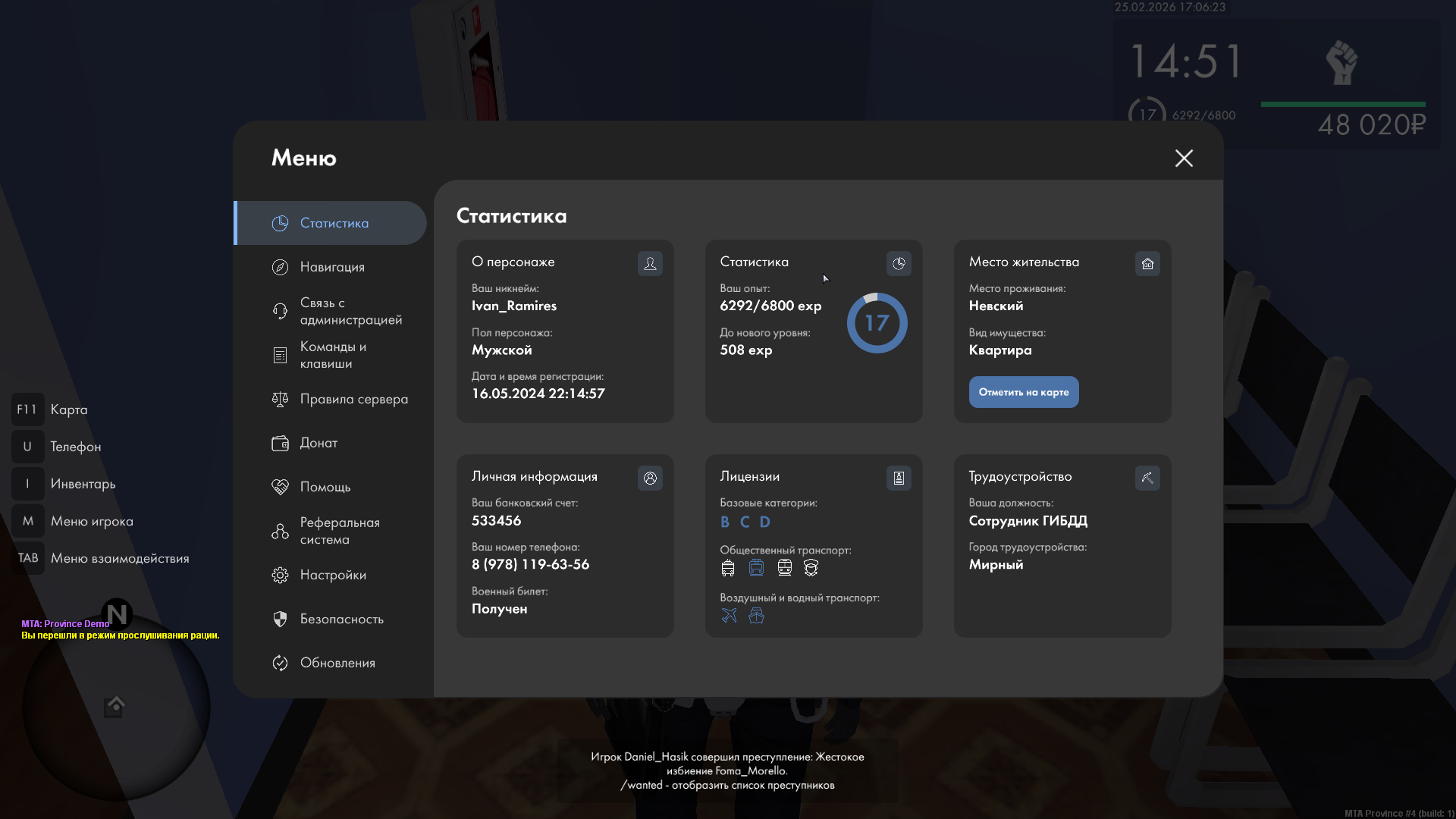This screenshot has height=819, width=1456.
Task: Click the home marker on the minimap
Action: tap(115, 704)
